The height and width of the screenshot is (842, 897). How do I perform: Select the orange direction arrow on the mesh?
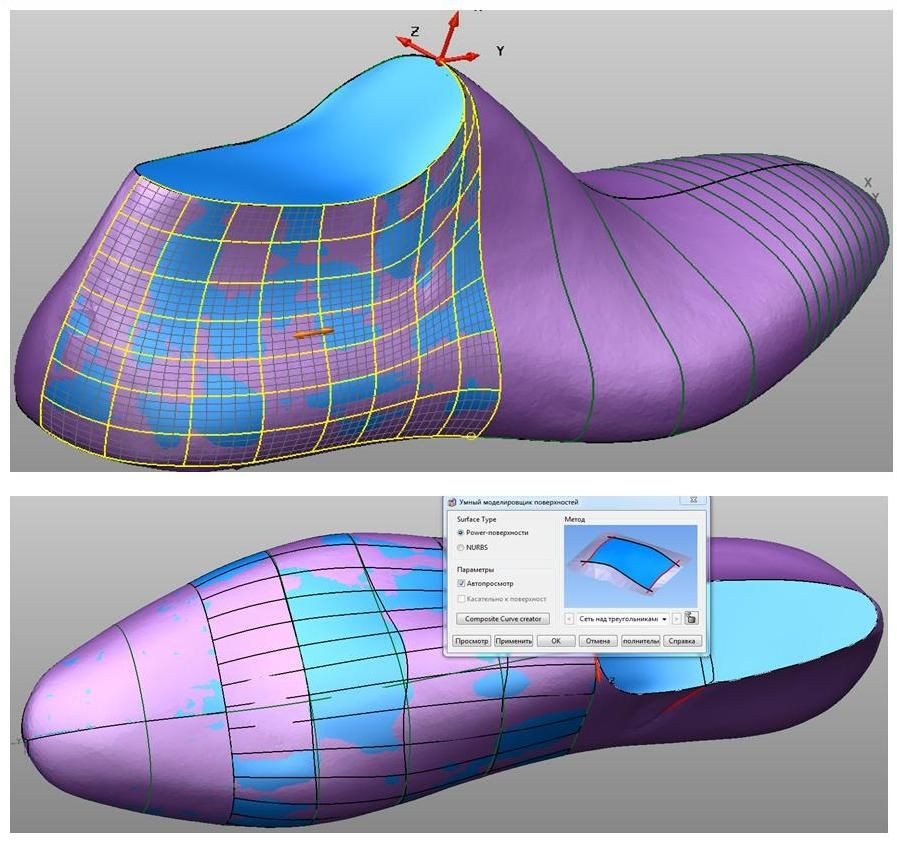coord(314,333)
